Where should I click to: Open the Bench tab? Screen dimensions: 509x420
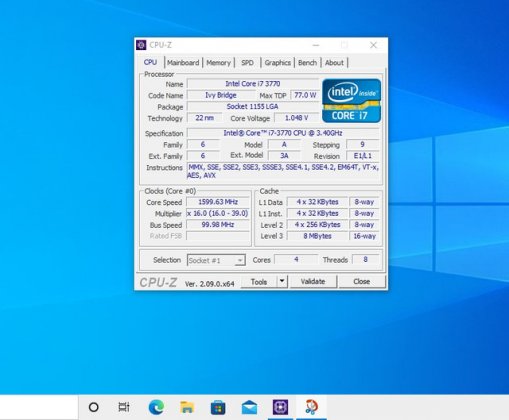(307, 63)
